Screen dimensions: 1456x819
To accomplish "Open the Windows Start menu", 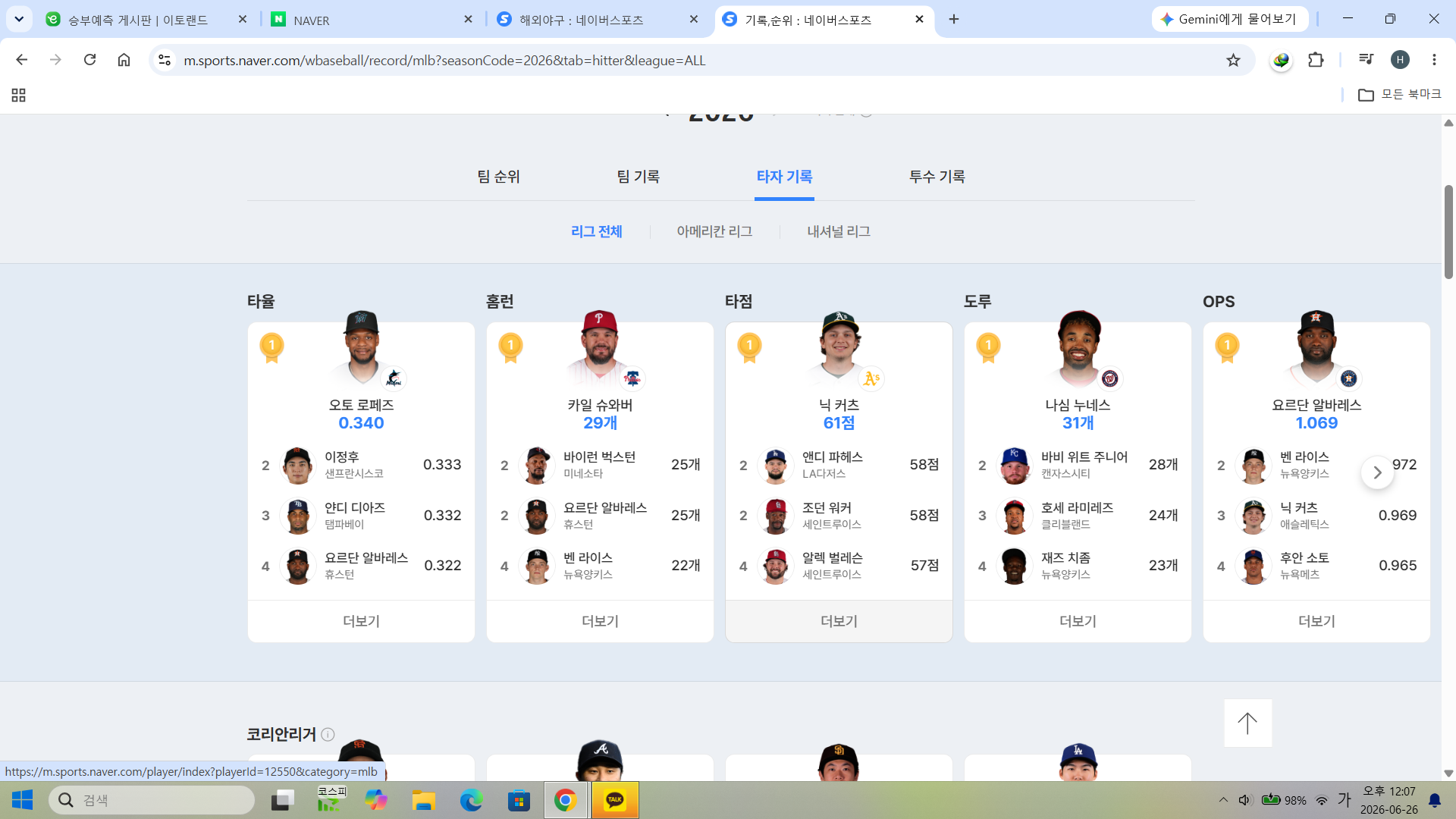I will (x=23, y=800).
